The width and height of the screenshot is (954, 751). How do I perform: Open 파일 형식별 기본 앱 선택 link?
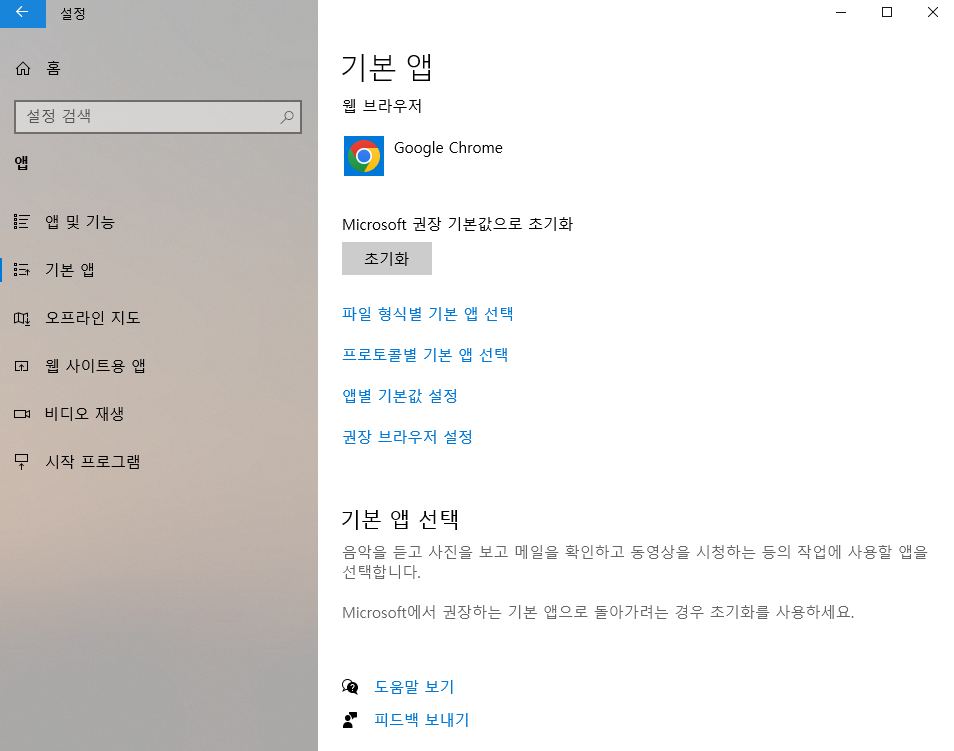click(428, 314)
